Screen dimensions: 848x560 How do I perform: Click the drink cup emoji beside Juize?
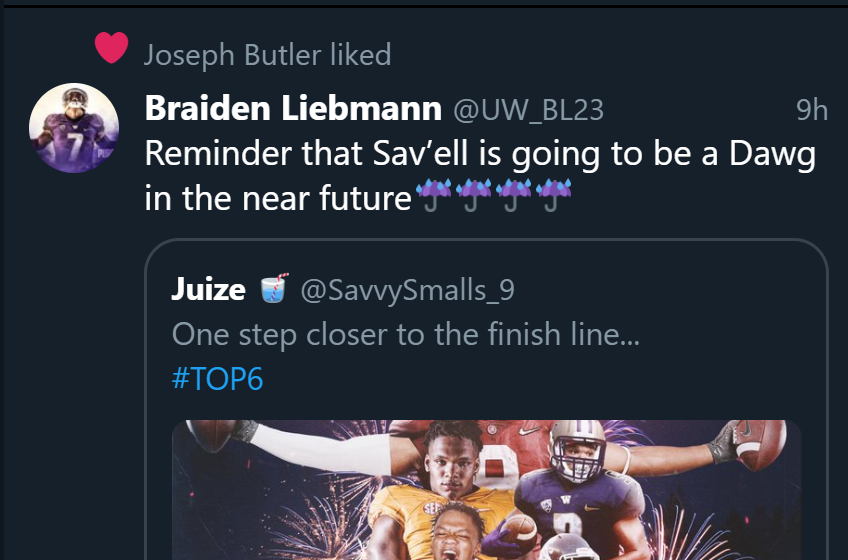(274, 289)
